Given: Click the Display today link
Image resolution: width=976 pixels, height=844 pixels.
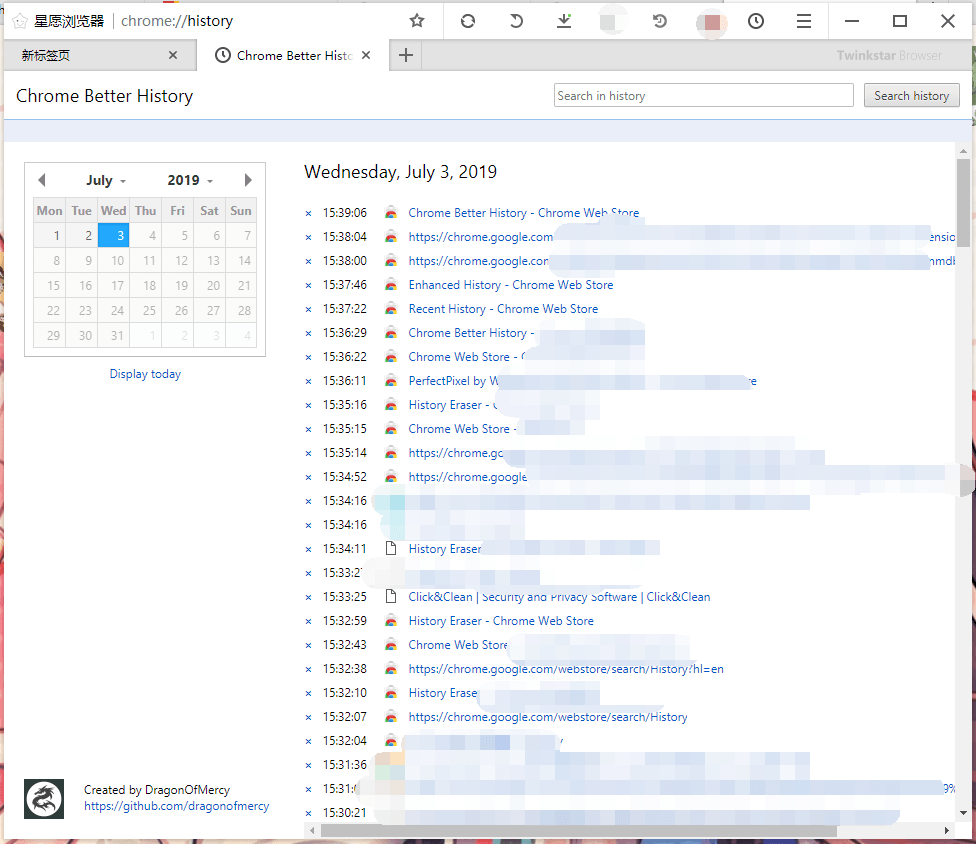Looking at the screenshot, I should click(145, 374).
